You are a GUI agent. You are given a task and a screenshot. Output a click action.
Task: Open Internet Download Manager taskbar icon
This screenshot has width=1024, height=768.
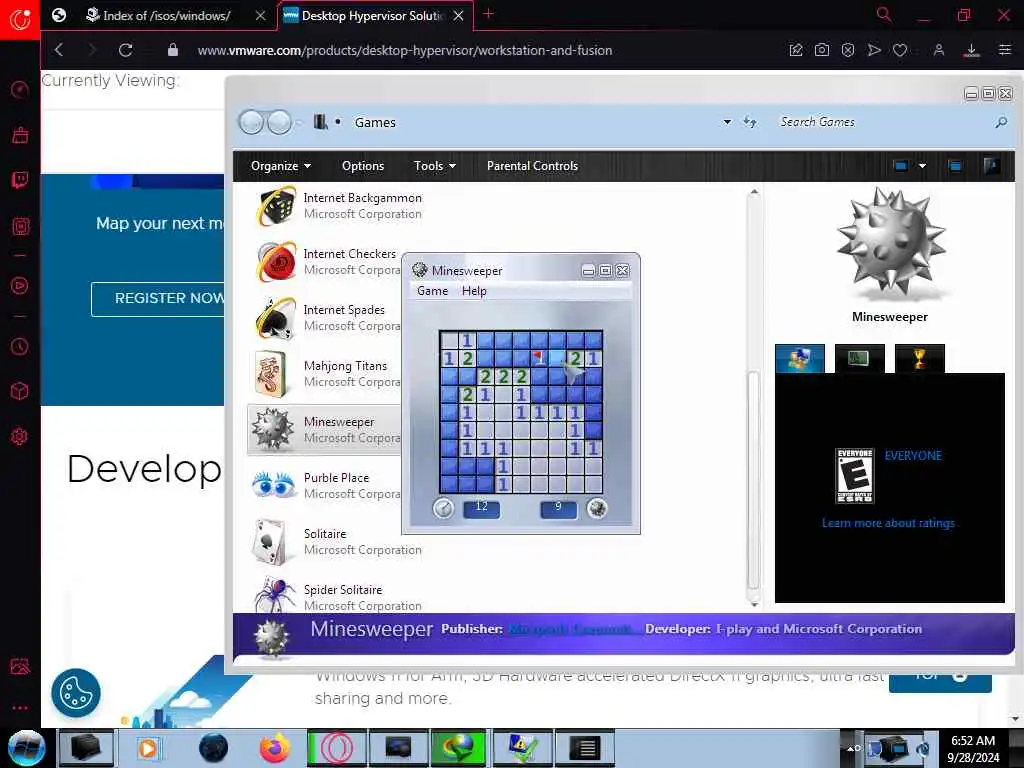[460, 748]
